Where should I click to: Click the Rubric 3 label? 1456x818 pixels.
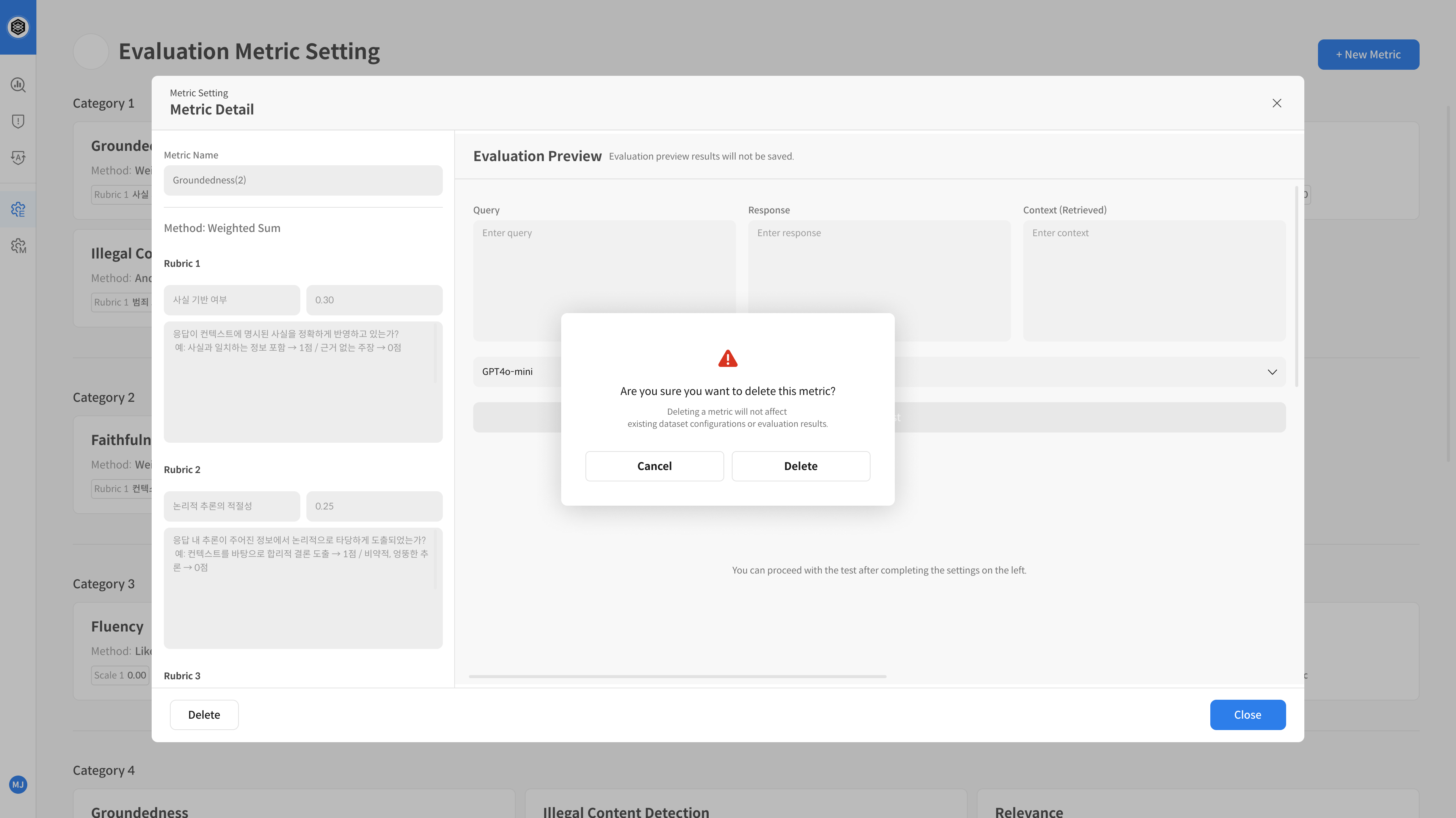pos(182,676)
